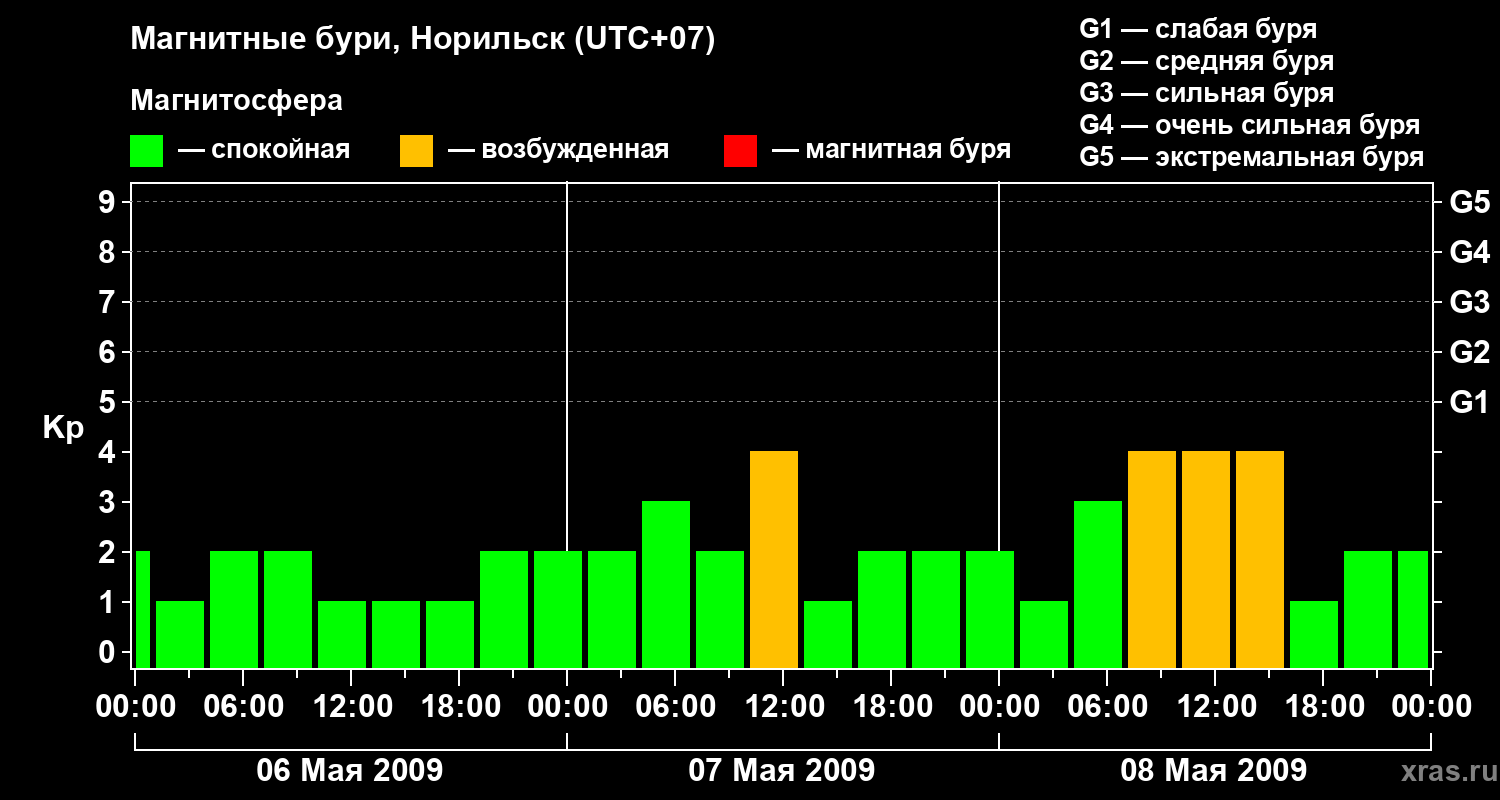Image resolution: width=1500 pixels, height=800 pixels.
Task: Click the middle orange bar on 08 May
Action: pyautogui.click(x=1206, y=559)
